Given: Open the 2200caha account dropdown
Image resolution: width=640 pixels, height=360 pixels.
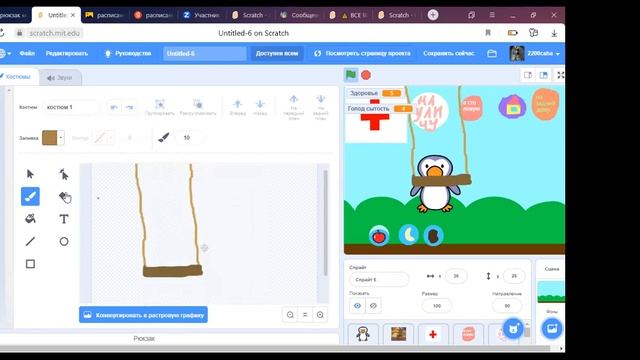Looking at the screenshot, I should tap(536, 53).
